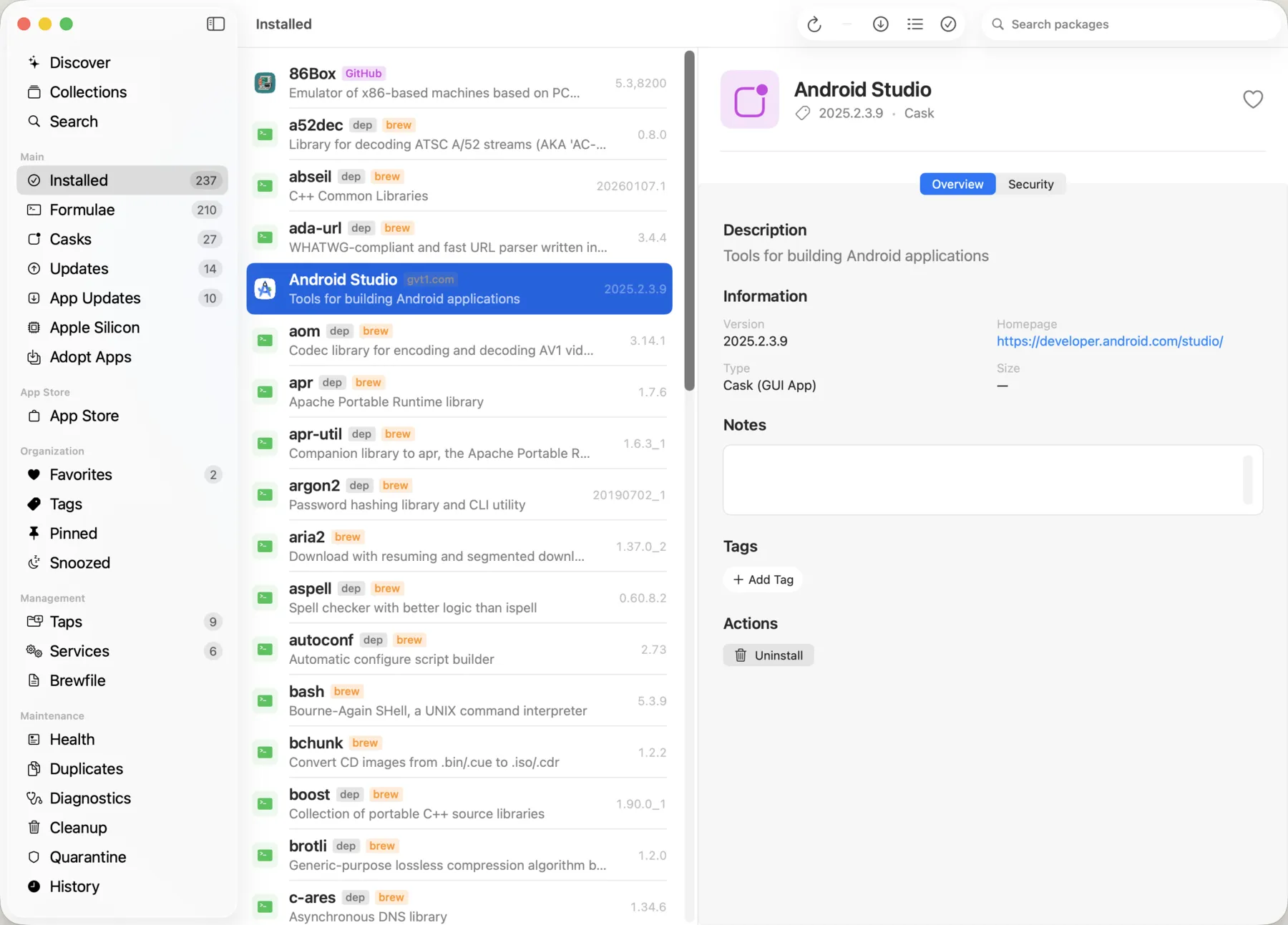Select Installed in the sidebar

(x=122, y=180)
